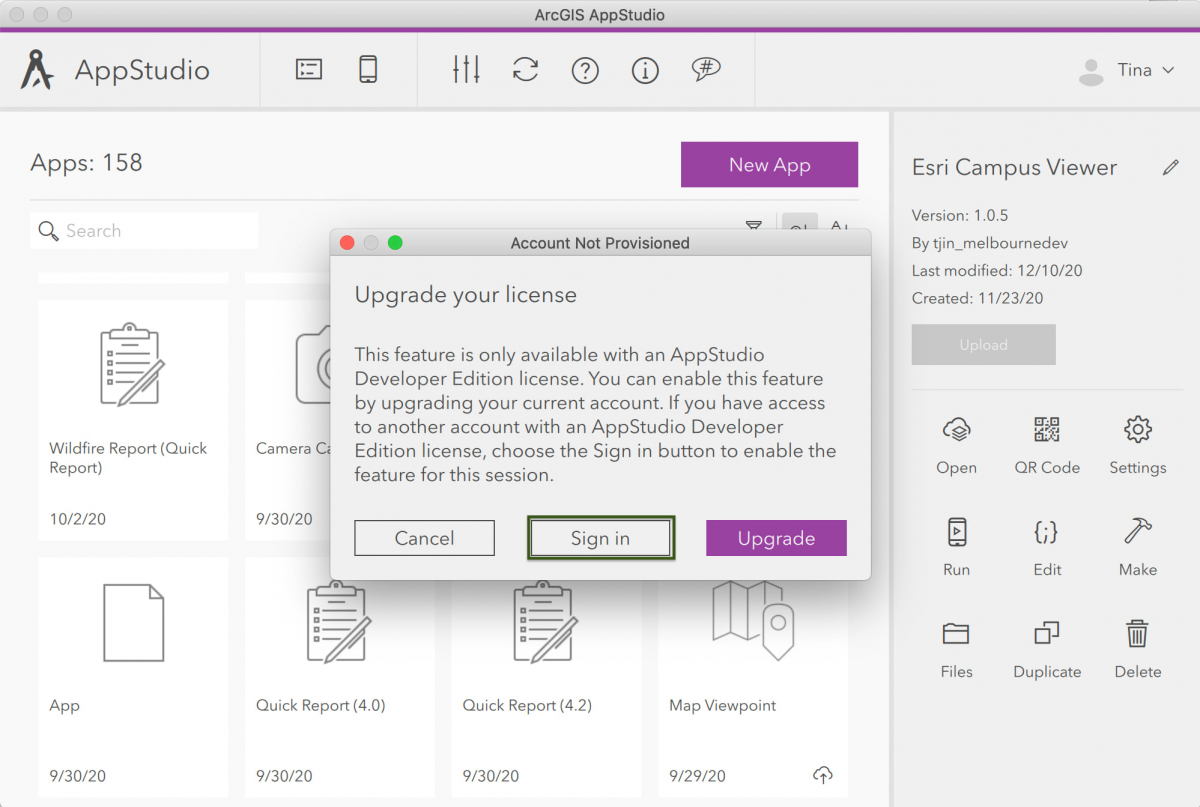
Task: Open the filter funnel icon above app gallery
Action: coord(754,228)
